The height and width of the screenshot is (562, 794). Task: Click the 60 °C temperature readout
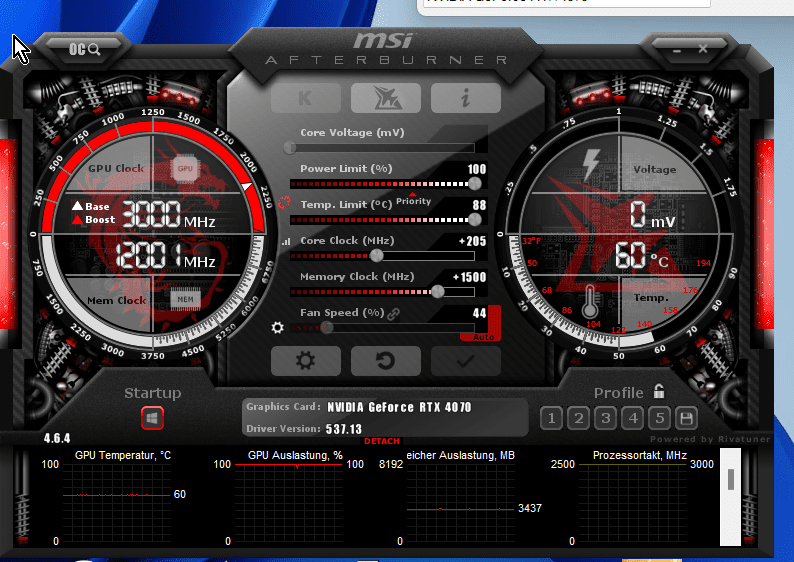(641, 255)
